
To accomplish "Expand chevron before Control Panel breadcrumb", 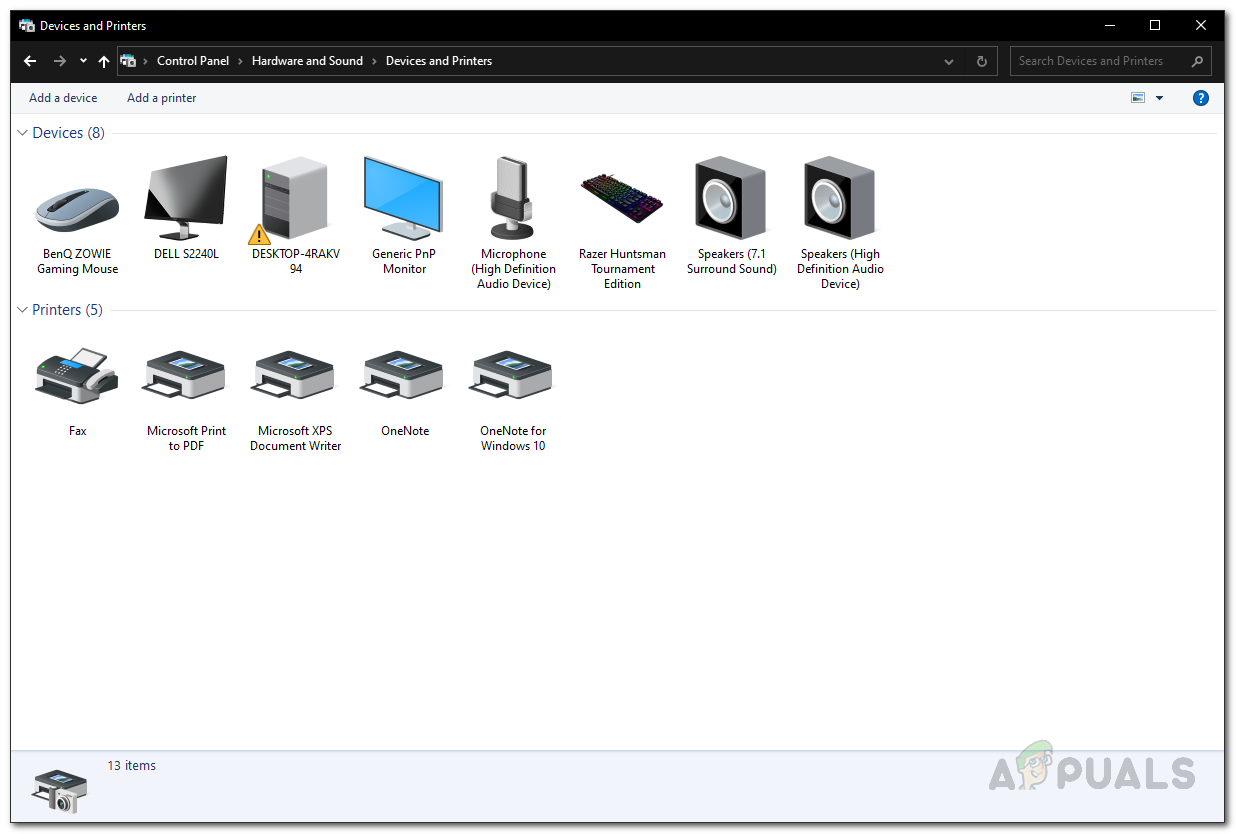I will coord(146,61).
